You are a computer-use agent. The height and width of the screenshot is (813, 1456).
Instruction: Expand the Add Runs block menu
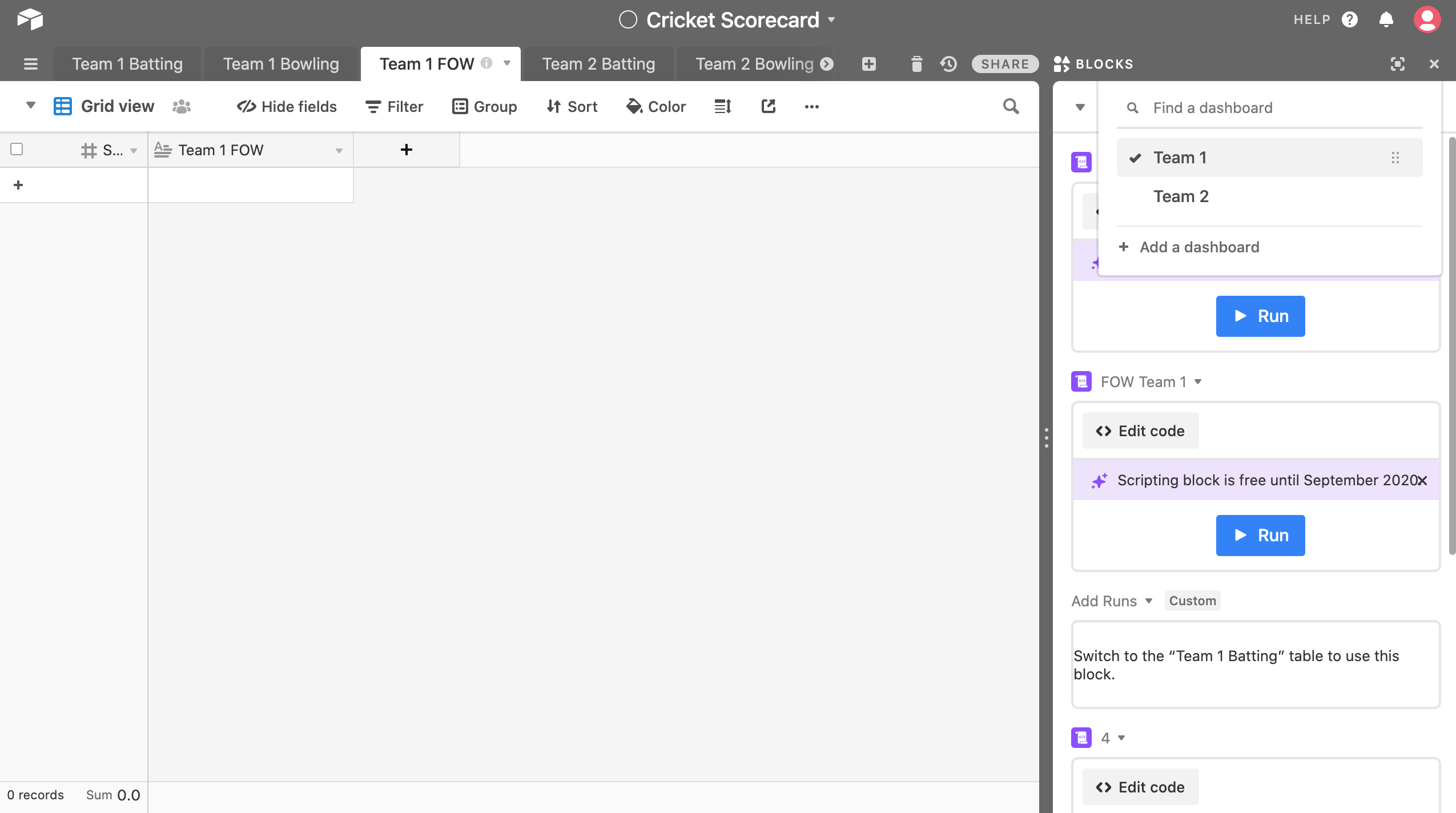pyautogui.click(x=1149, y=601)
